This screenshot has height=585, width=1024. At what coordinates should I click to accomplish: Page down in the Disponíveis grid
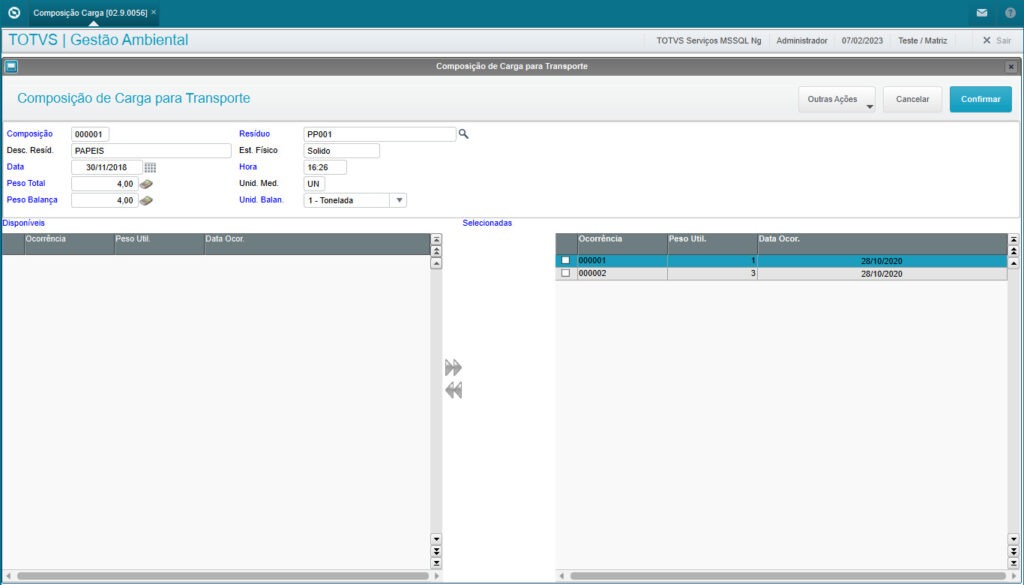[x=436, y=551]
